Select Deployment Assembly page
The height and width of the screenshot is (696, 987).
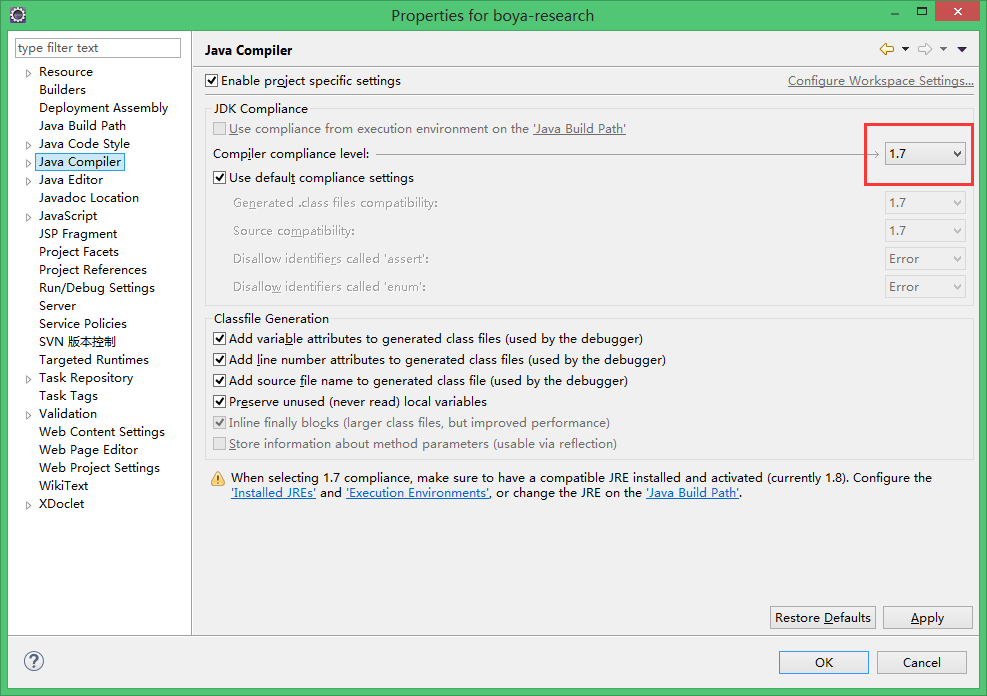[x=103, y=108]
